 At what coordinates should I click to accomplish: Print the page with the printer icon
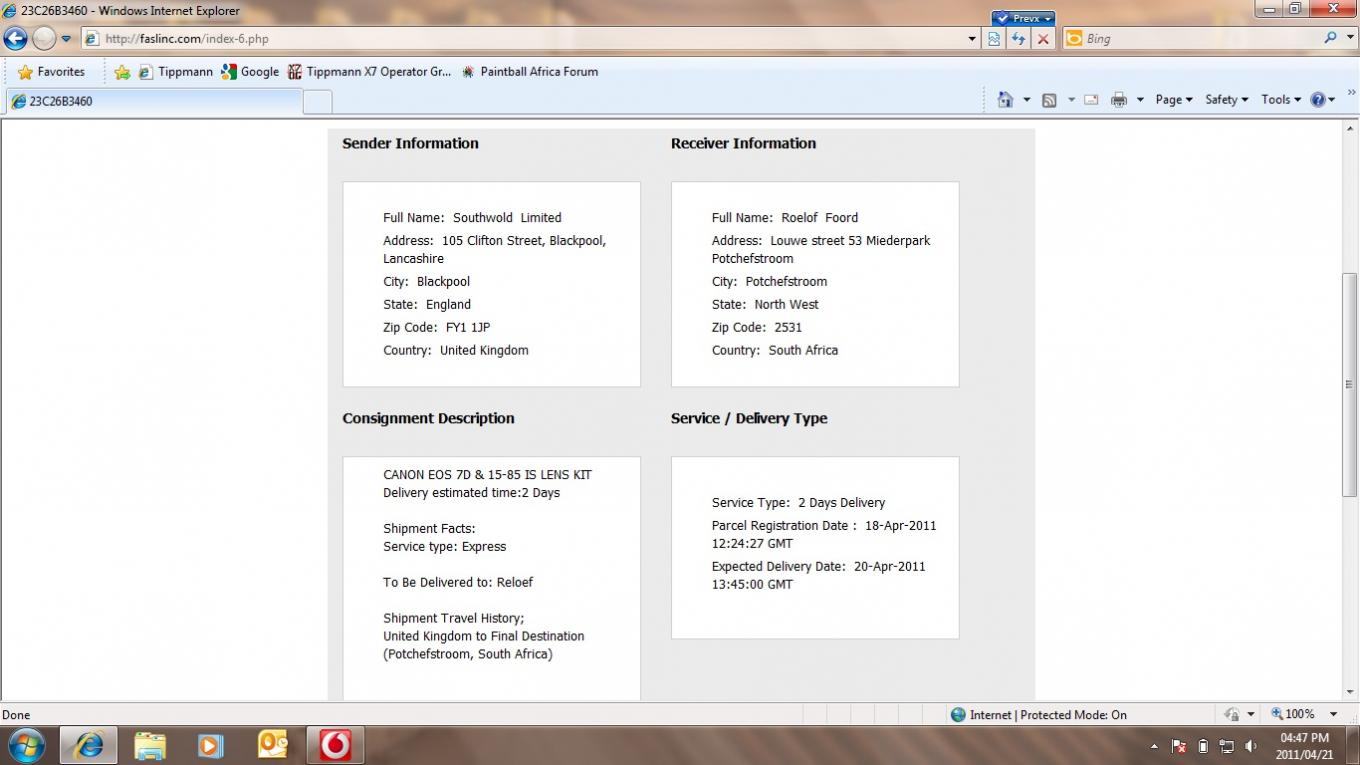[1118, 100]
